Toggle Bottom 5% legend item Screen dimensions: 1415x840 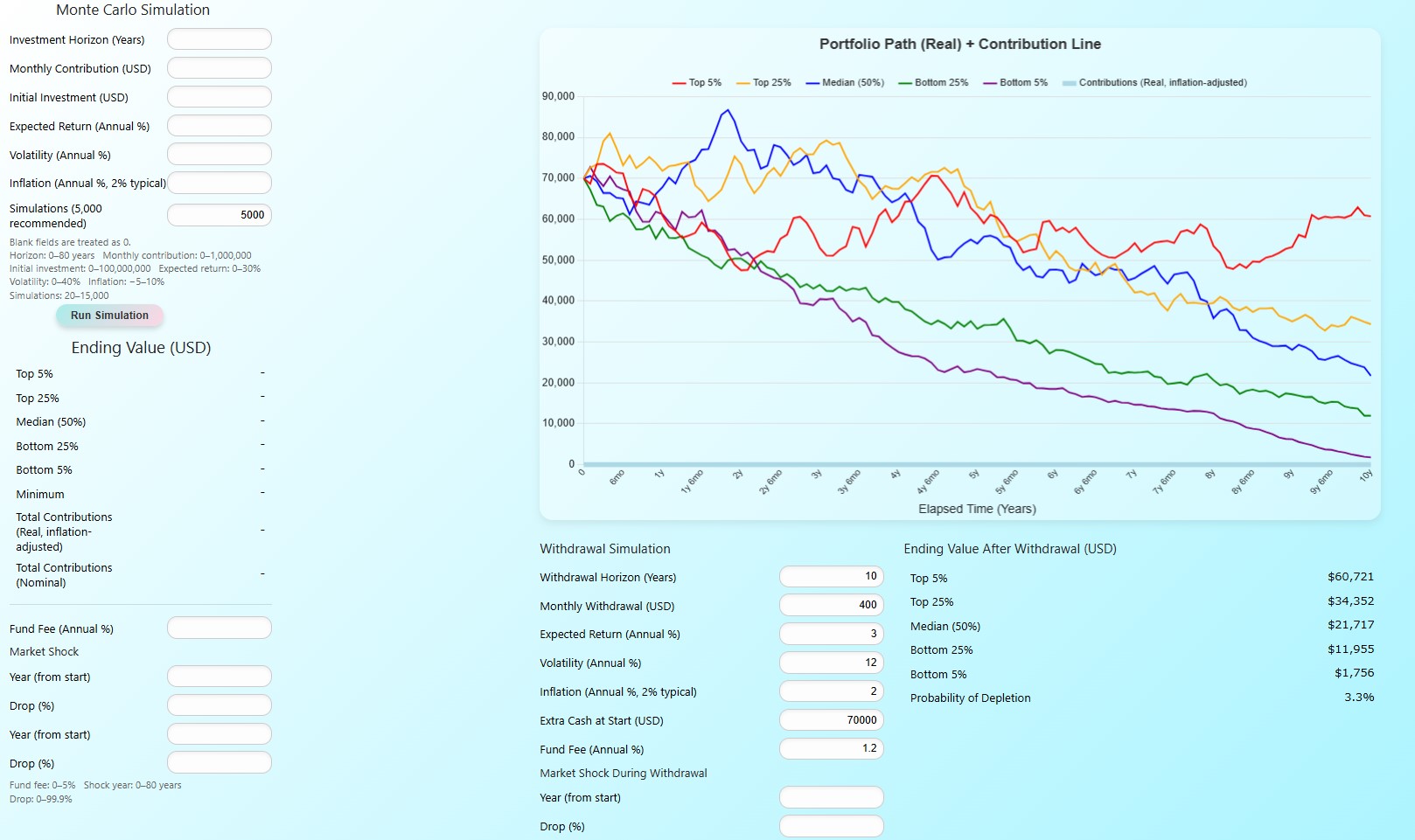tap(1014, 83)
